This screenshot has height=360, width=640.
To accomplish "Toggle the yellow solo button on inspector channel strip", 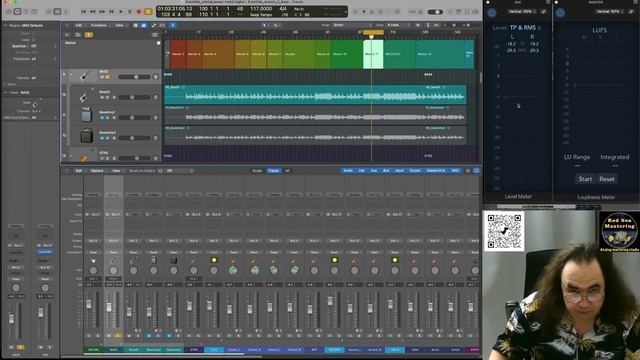I will (20, 347).
